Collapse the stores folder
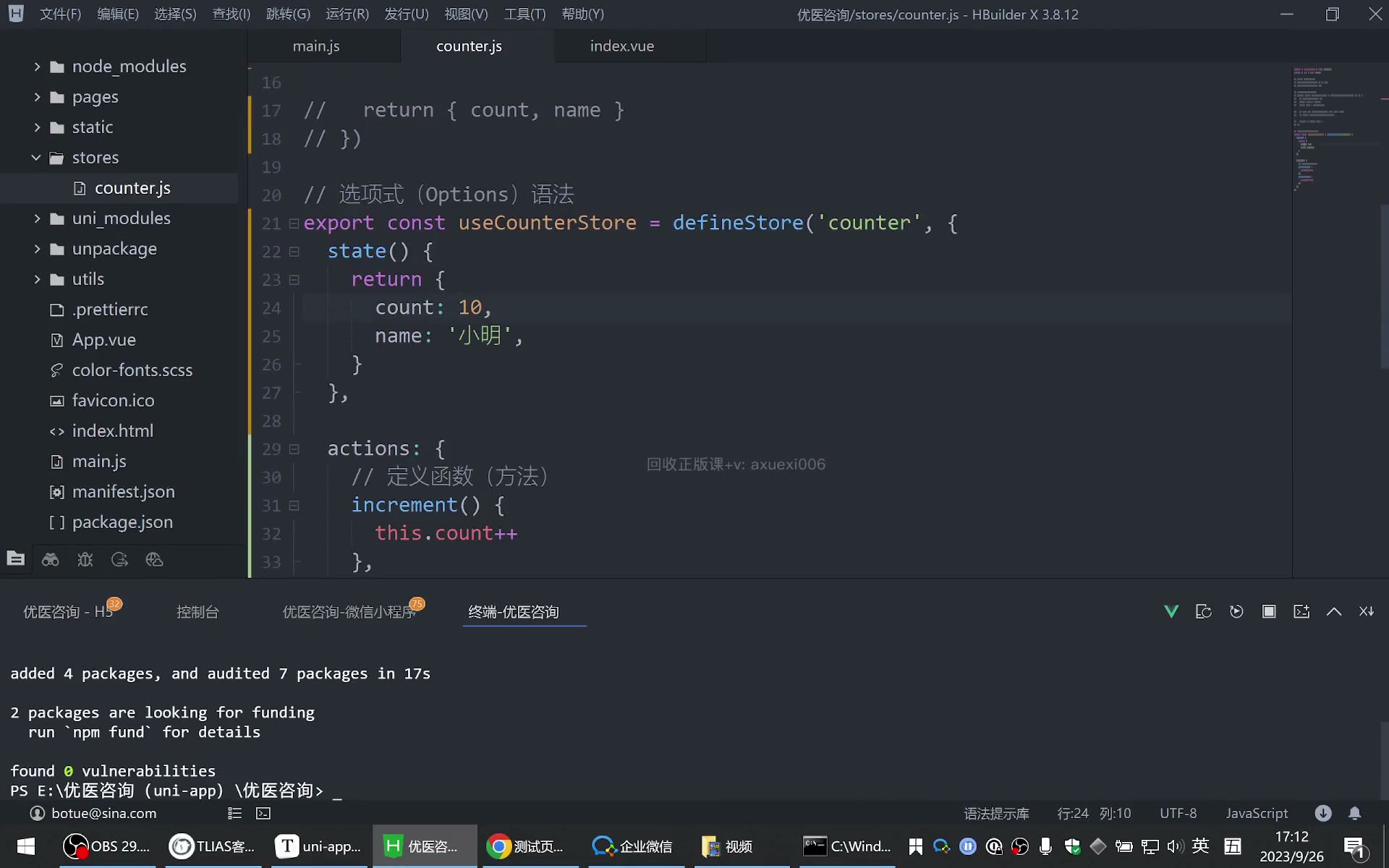Screen dimensions: 1389x868 tap(36, 158)
